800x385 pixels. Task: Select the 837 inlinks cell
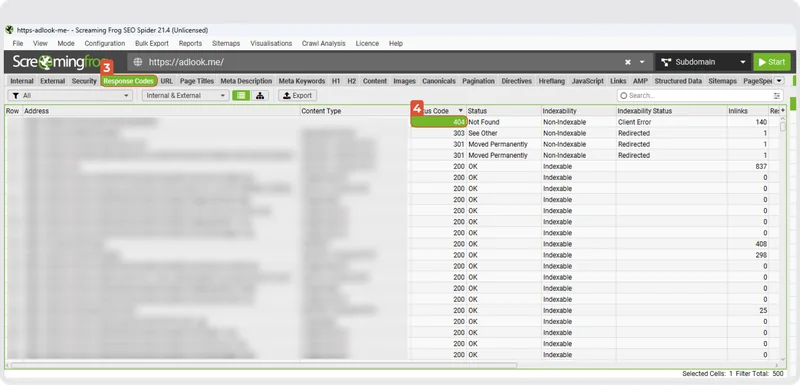[747, 166]
